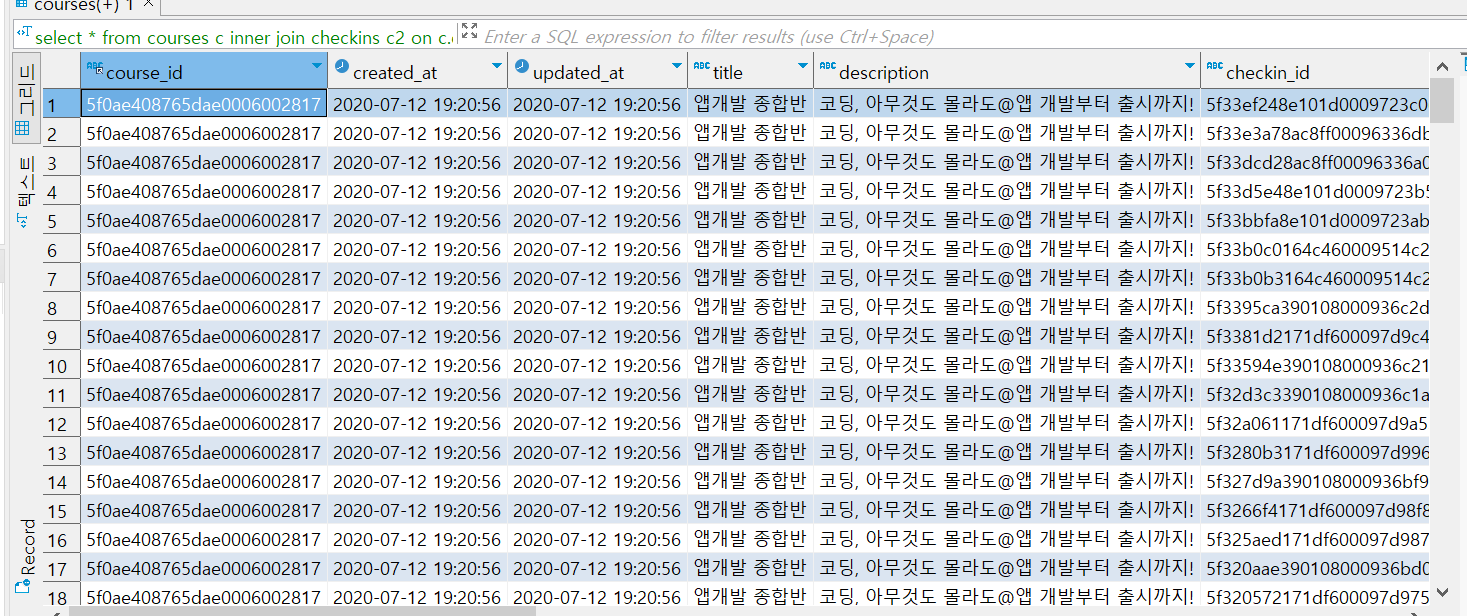Viewport: 1467px width, 616px height.
Task: Click the updated_at cell in row 15
Action: [x=597, y=510]
